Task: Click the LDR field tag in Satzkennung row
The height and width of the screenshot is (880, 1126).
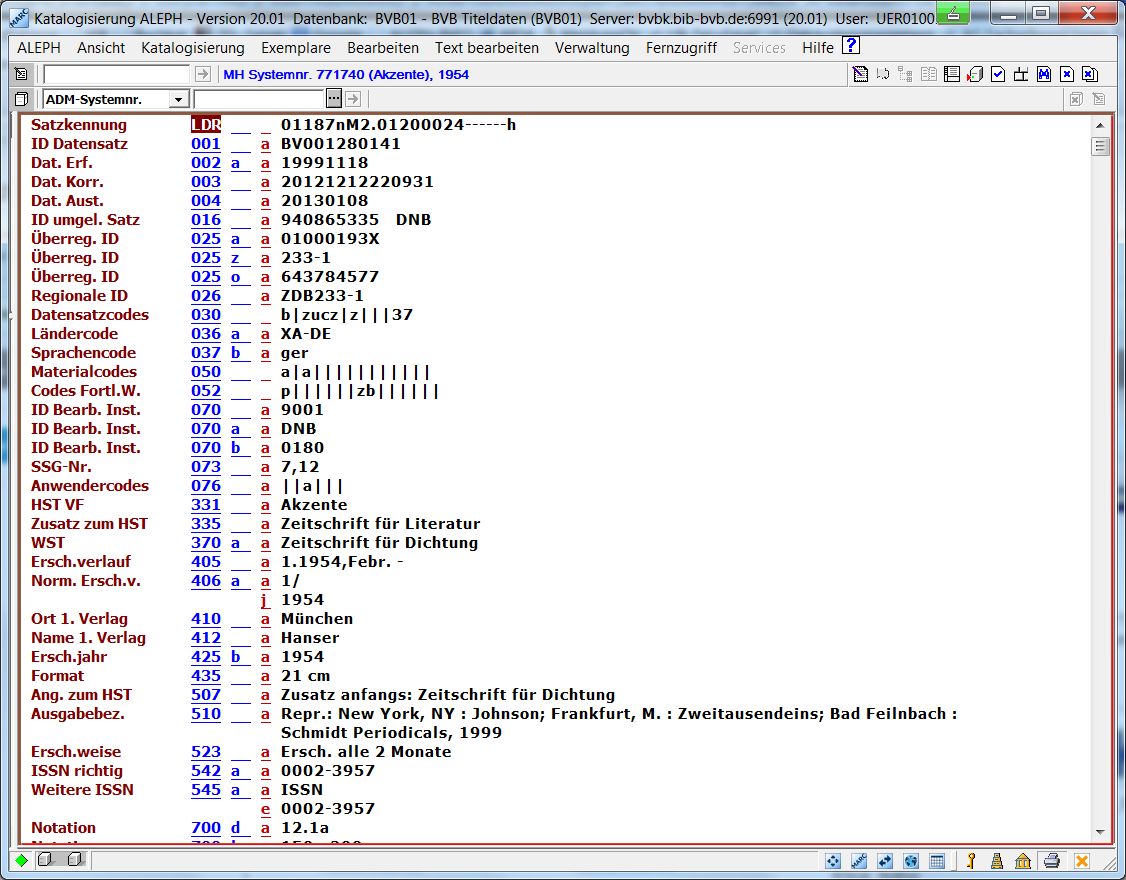Action: [206, 125]
